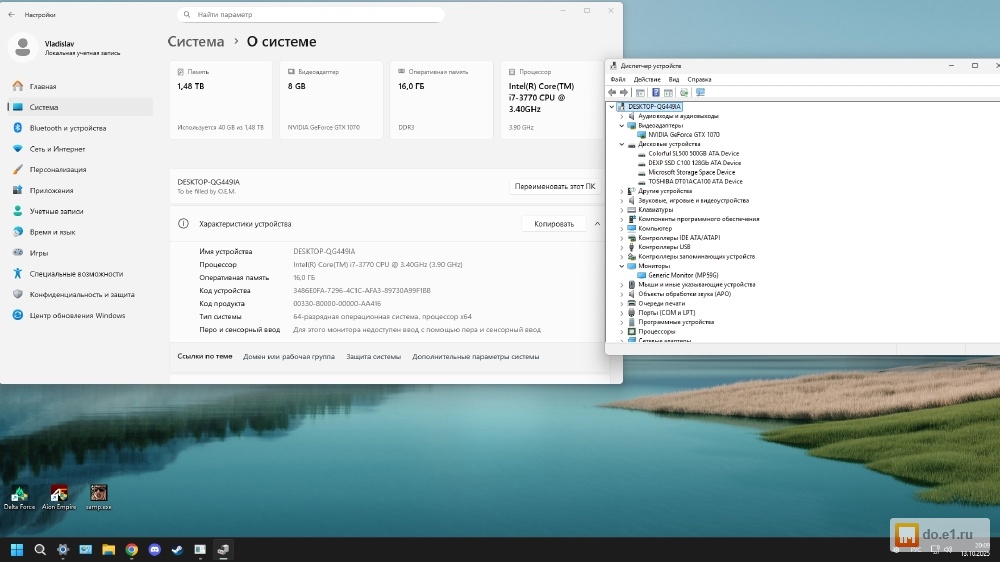Click the Копировать button
The height and width of the screenshot is (562, 1000).
tap(553, 224)
